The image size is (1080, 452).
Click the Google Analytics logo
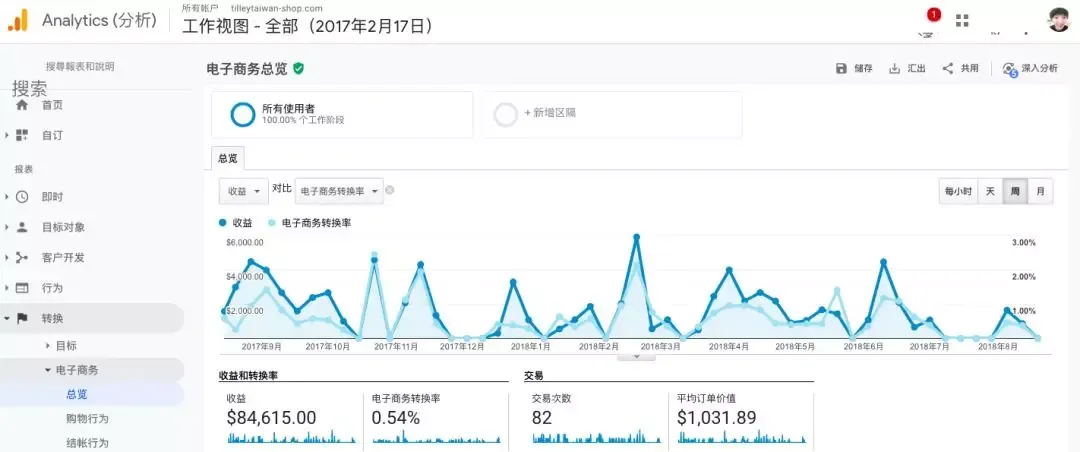point(17,21)
